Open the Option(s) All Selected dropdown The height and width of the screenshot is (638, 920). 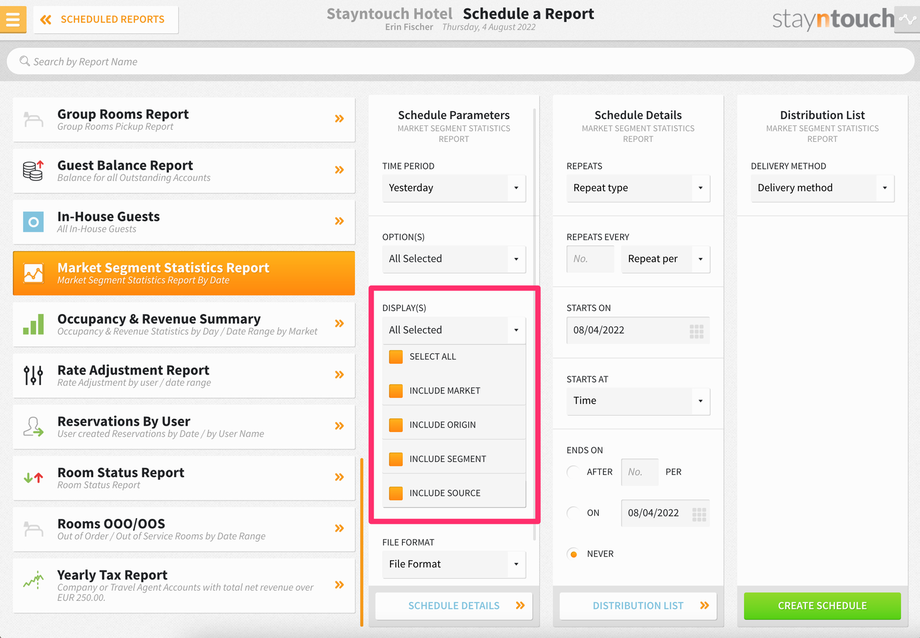pos(454,259)
